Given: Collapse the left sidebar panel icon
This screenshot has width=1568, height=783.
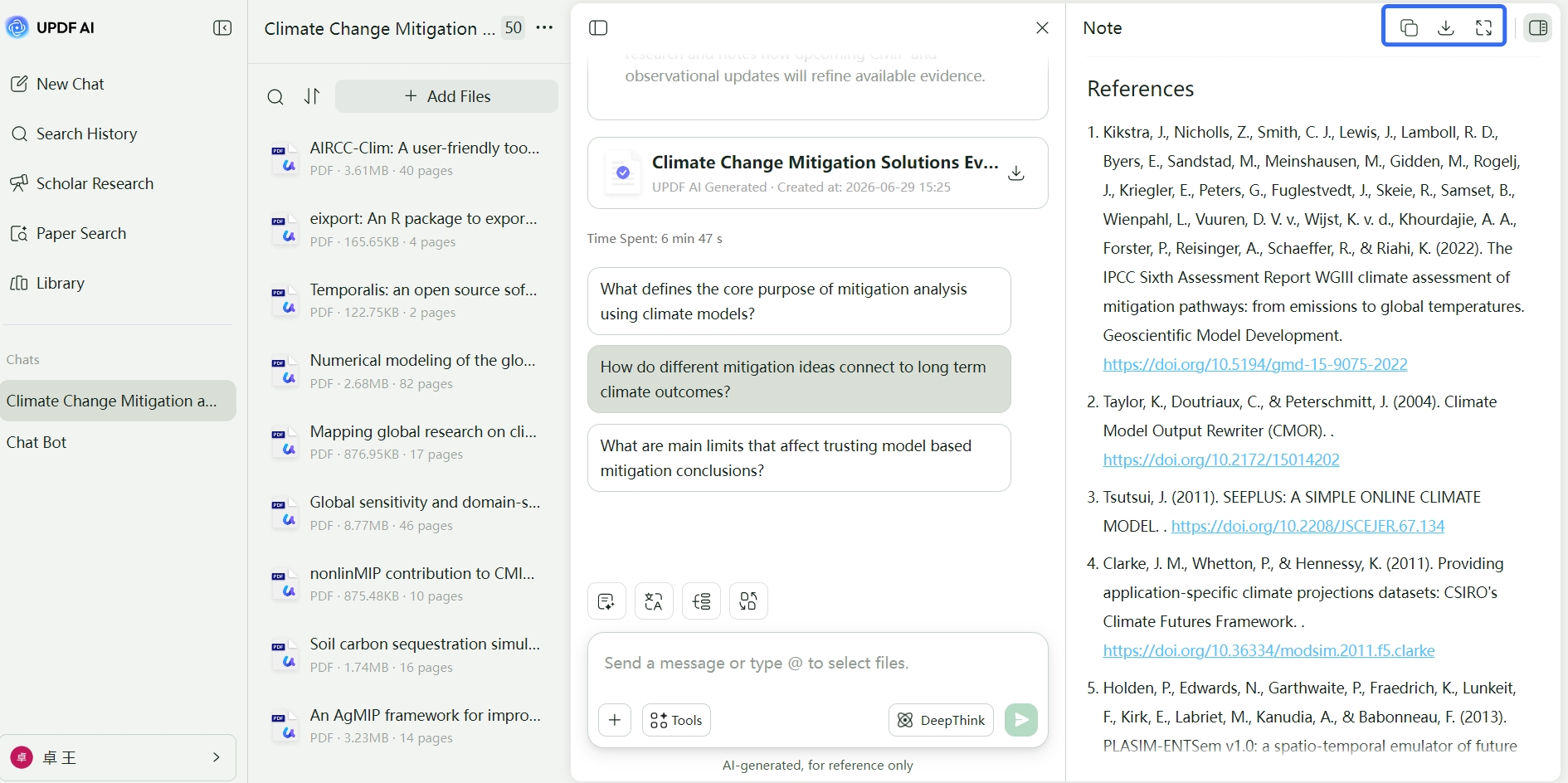Looking at the screenshot, I should [x=222, y=28].
